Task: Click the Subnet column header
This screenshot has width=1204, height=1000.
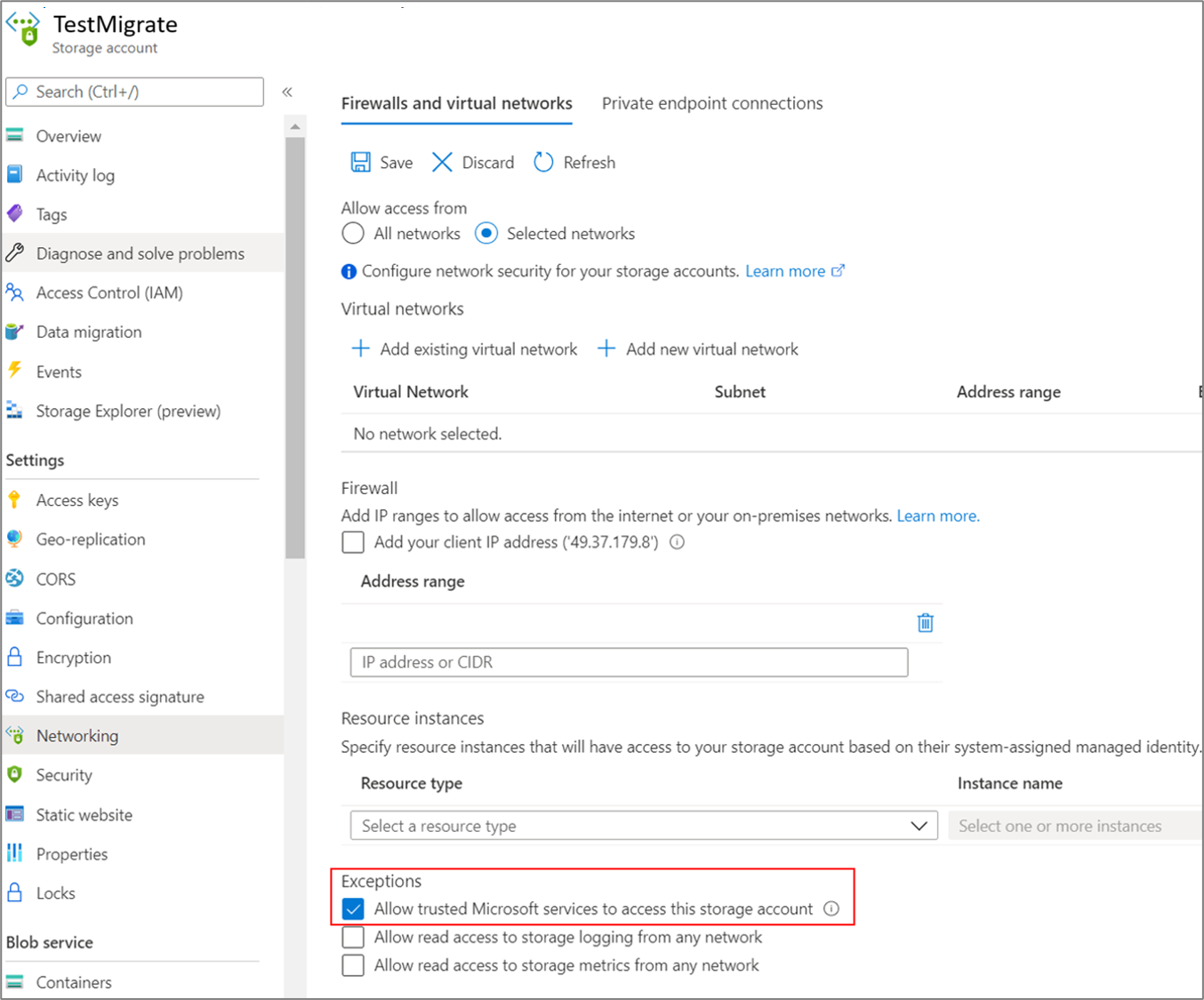Action: click(740, 392)
